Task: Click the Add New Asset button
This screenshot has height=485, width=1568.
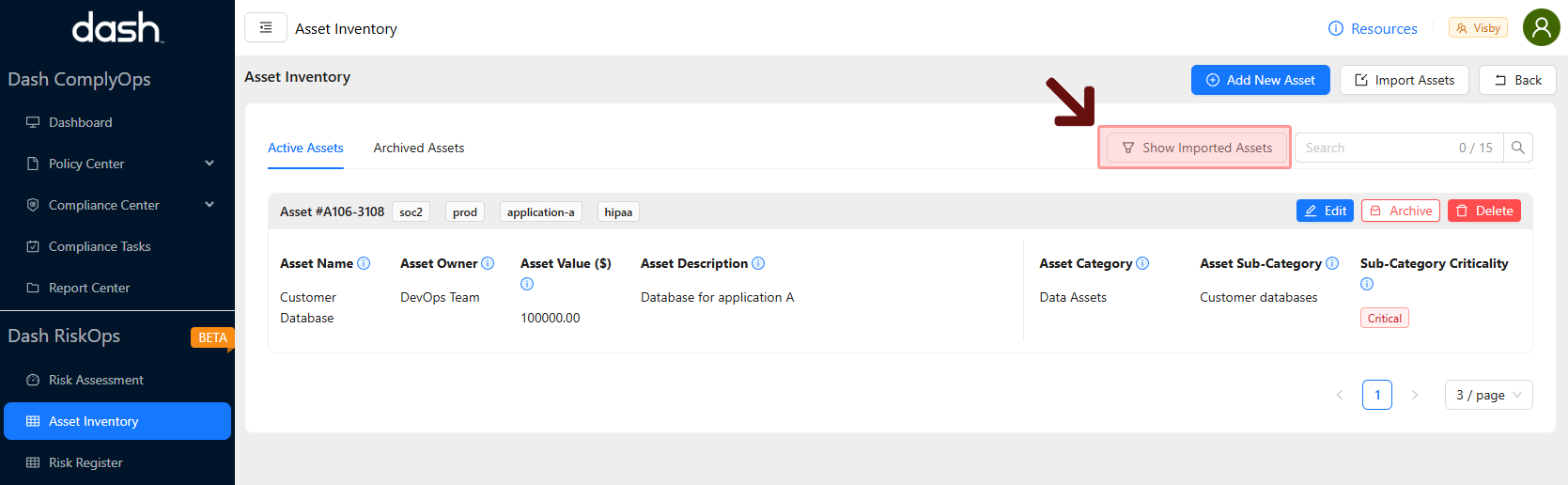Action: coord(1260,80)
